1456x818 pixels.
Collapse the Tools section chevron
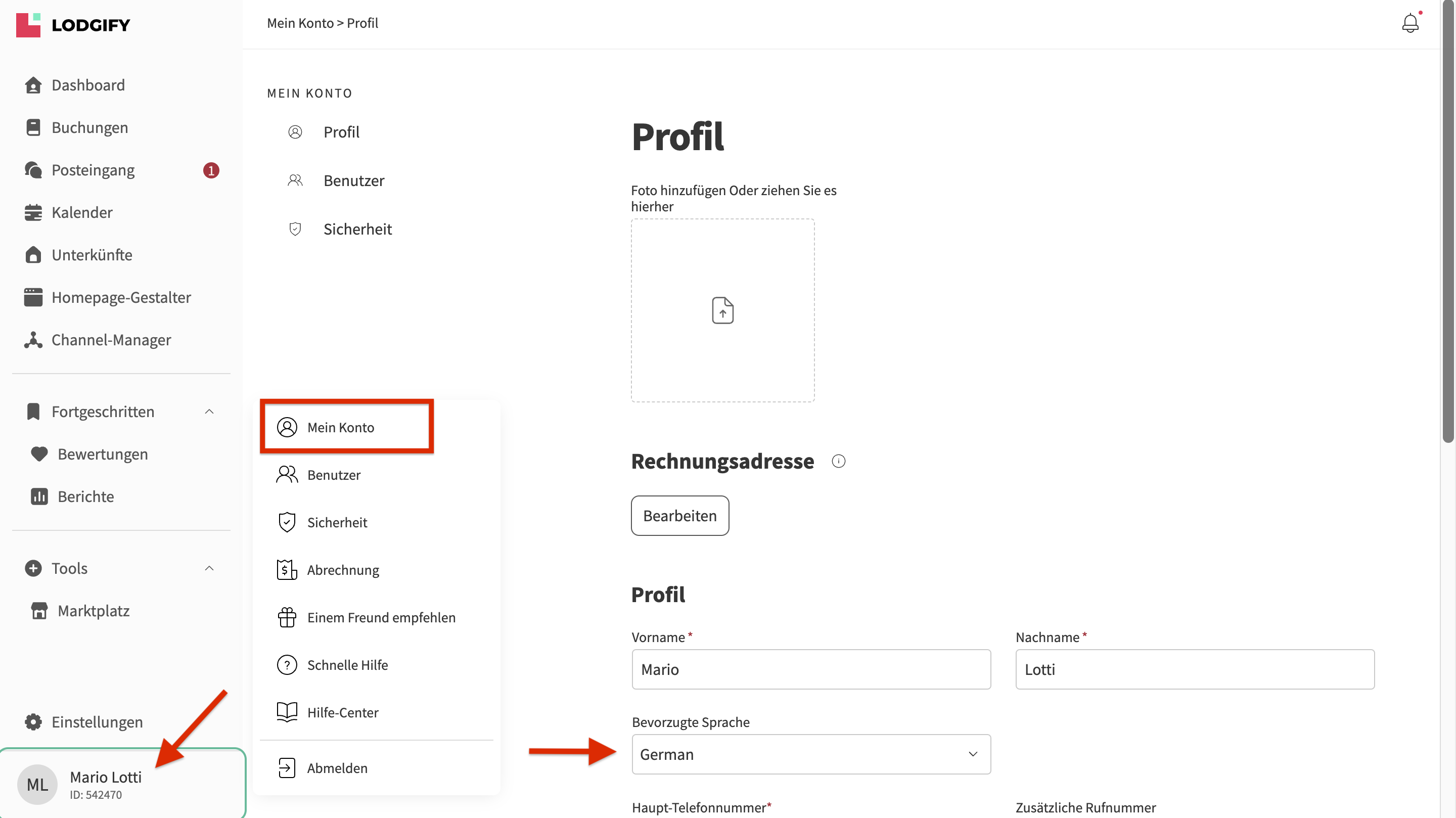pos(209,568)
